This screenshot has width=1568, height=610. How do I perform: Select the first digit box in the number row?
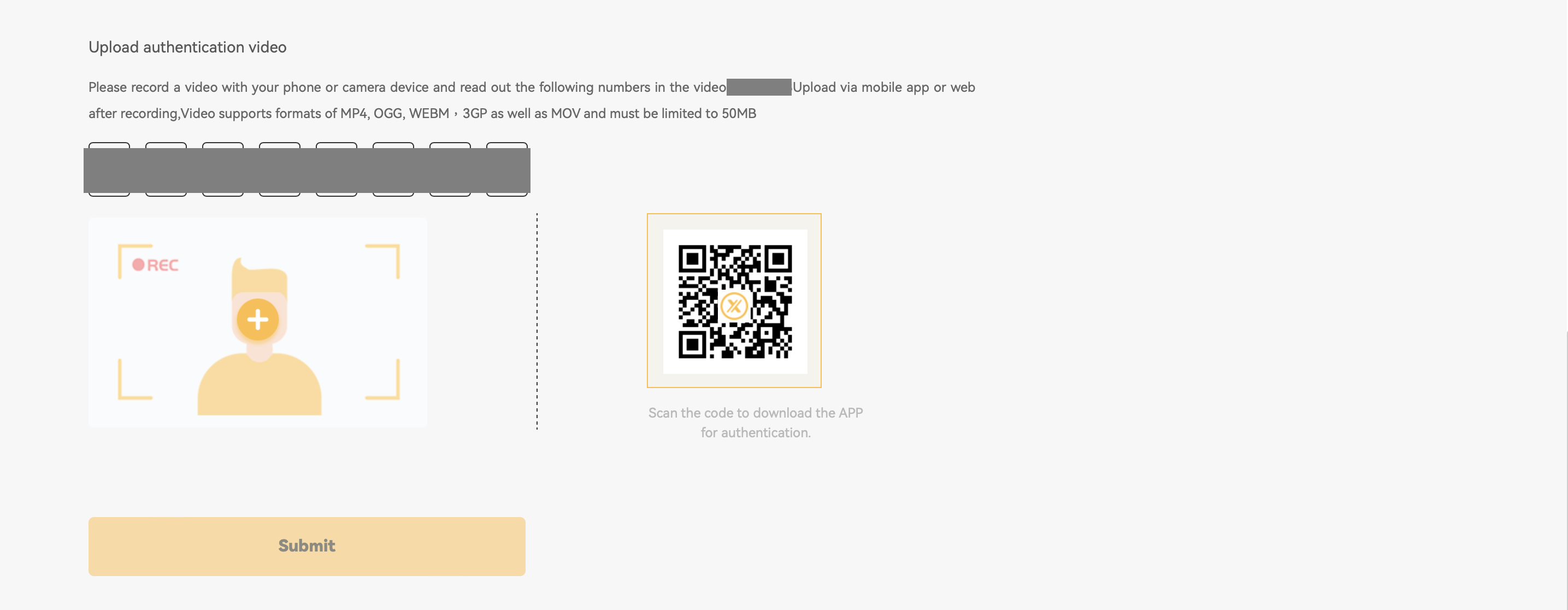click(109, 169)
